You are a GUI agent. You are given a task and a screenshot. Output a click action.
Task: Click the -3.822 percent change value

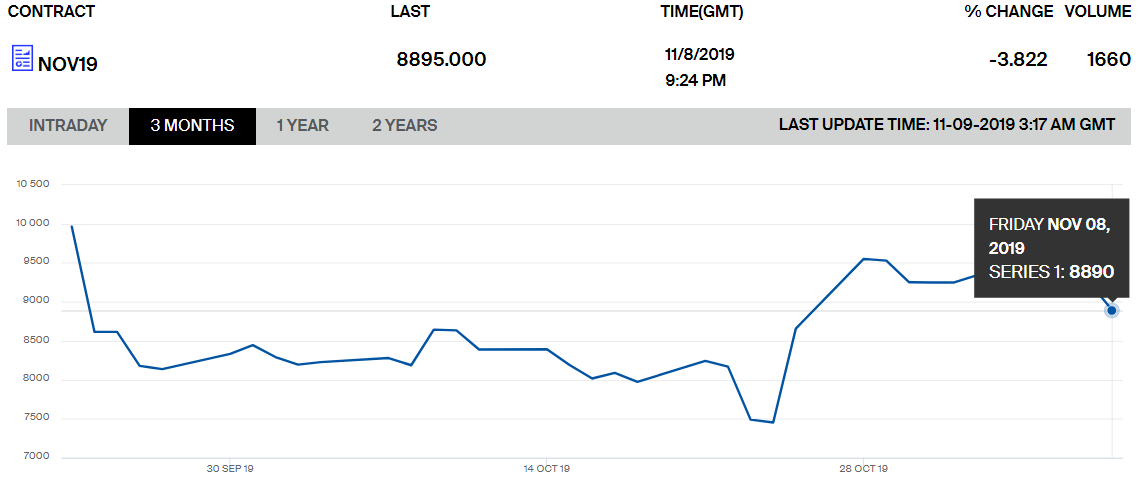(1018, 60)
